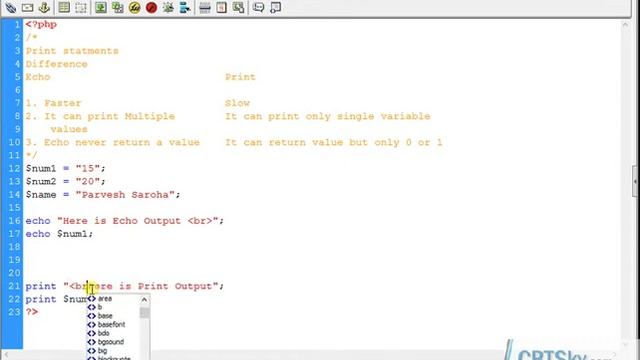
Task: Click the "Parvesh Saroha" string
Action: click(125, 195)
